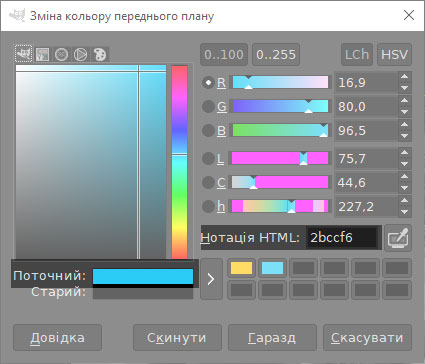The width and height of the screenshot is (425, 364).
Task: Select the L channel radio button
Action: point(208,158)
